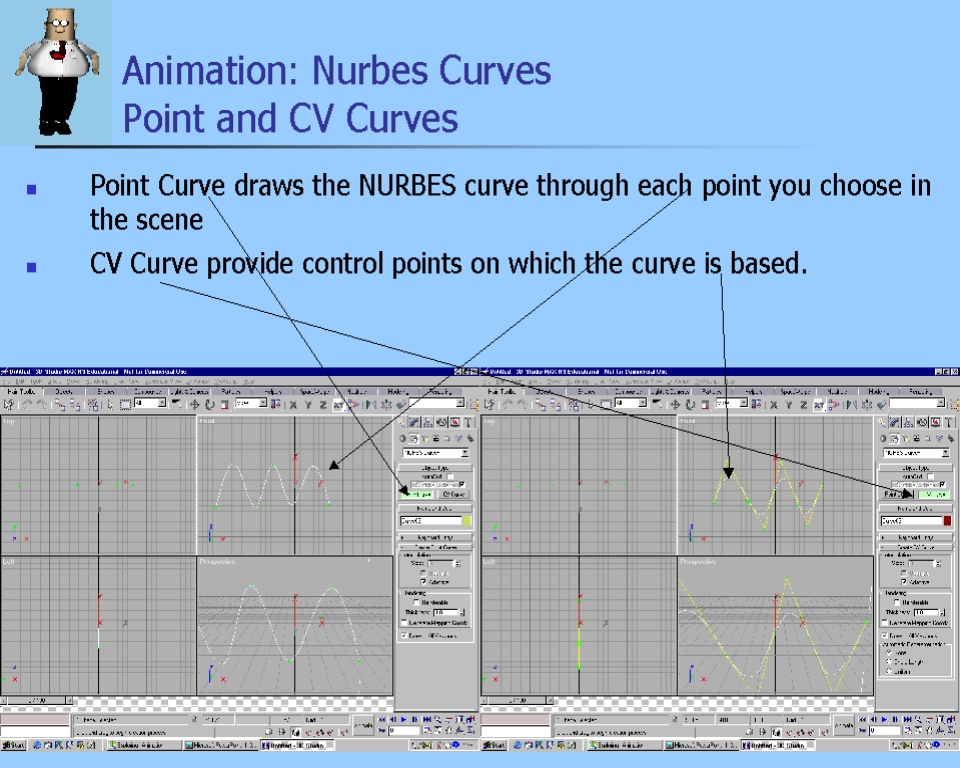
Task: Select Chord Length radio option in right window
Action: coord(889,661)
